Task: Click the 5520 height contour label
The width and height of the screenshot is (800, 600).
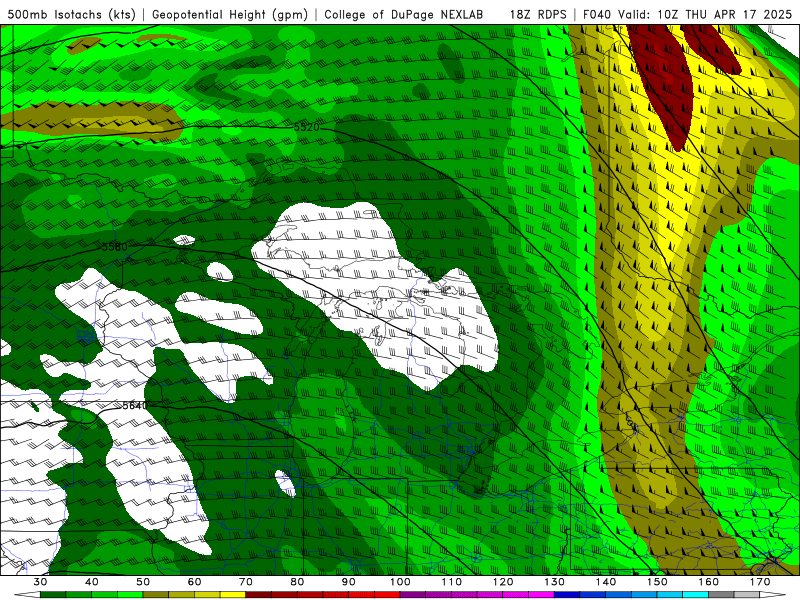Action: pos(307,127)
